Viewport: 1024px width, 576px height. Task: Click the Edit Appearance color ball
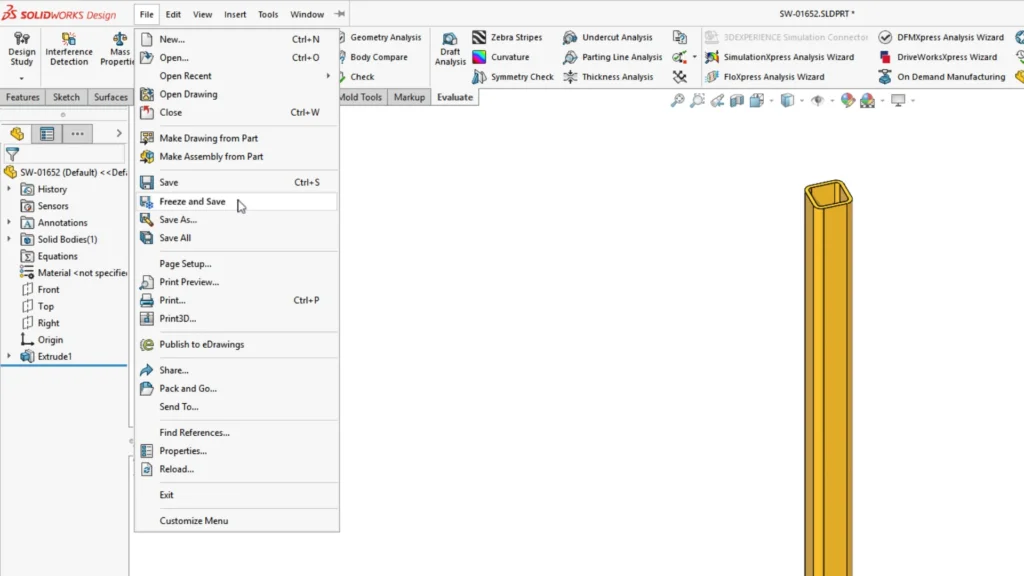848,101
